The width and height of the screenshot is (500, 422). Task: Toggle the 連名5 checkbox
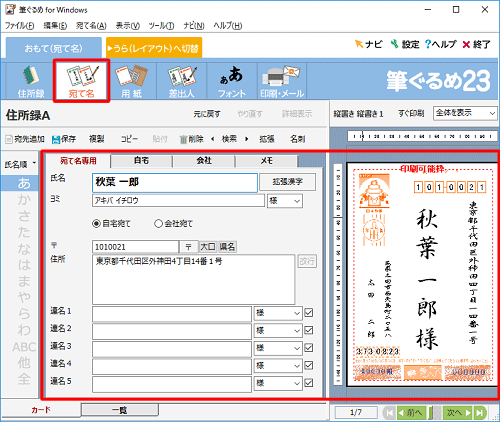(309, 383)
